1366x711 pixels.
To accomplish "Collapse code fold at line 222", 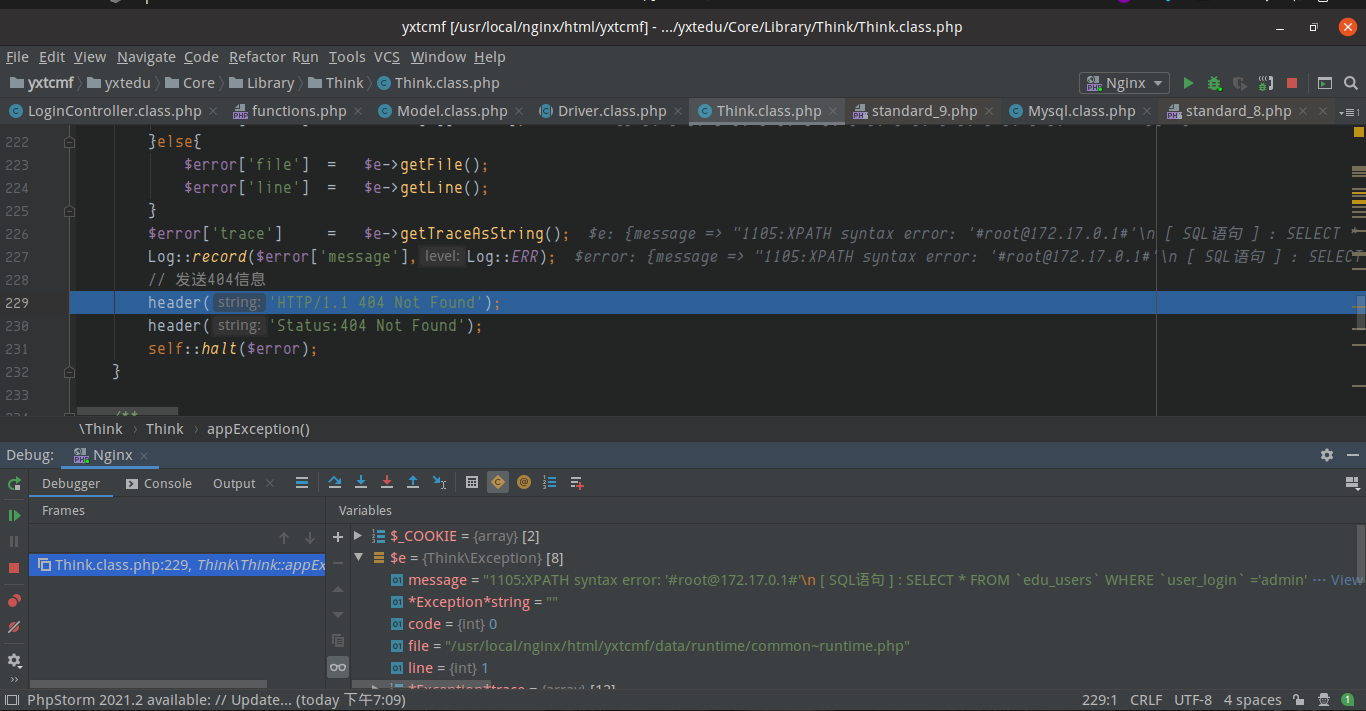I will tap(69, 142).
